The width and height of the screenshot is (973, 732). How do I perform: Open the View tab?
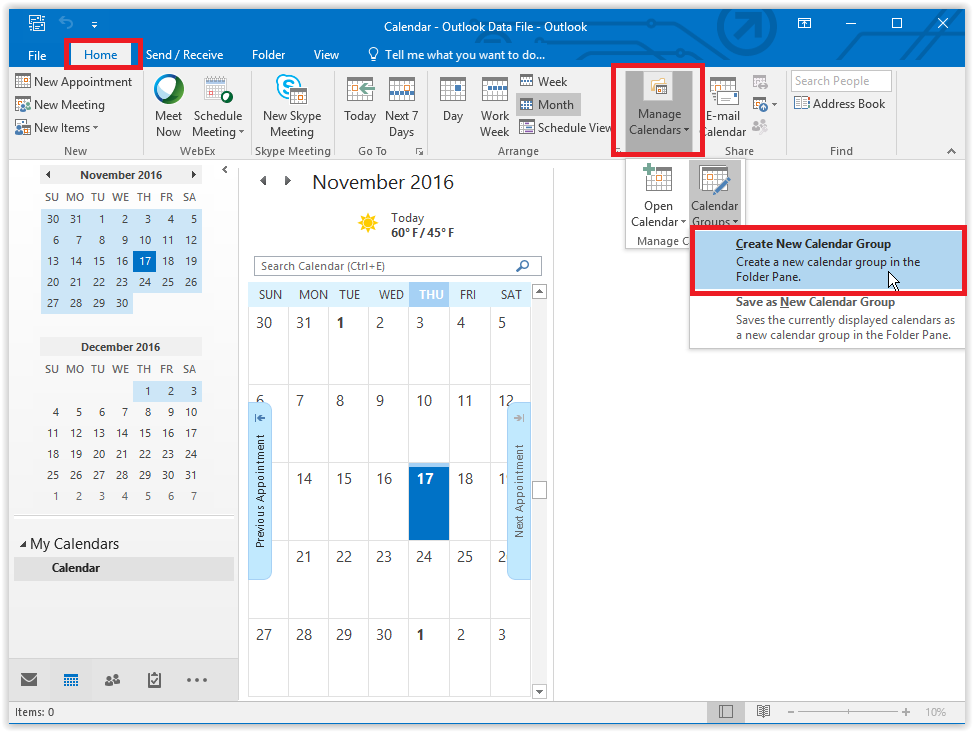[326, 55]
